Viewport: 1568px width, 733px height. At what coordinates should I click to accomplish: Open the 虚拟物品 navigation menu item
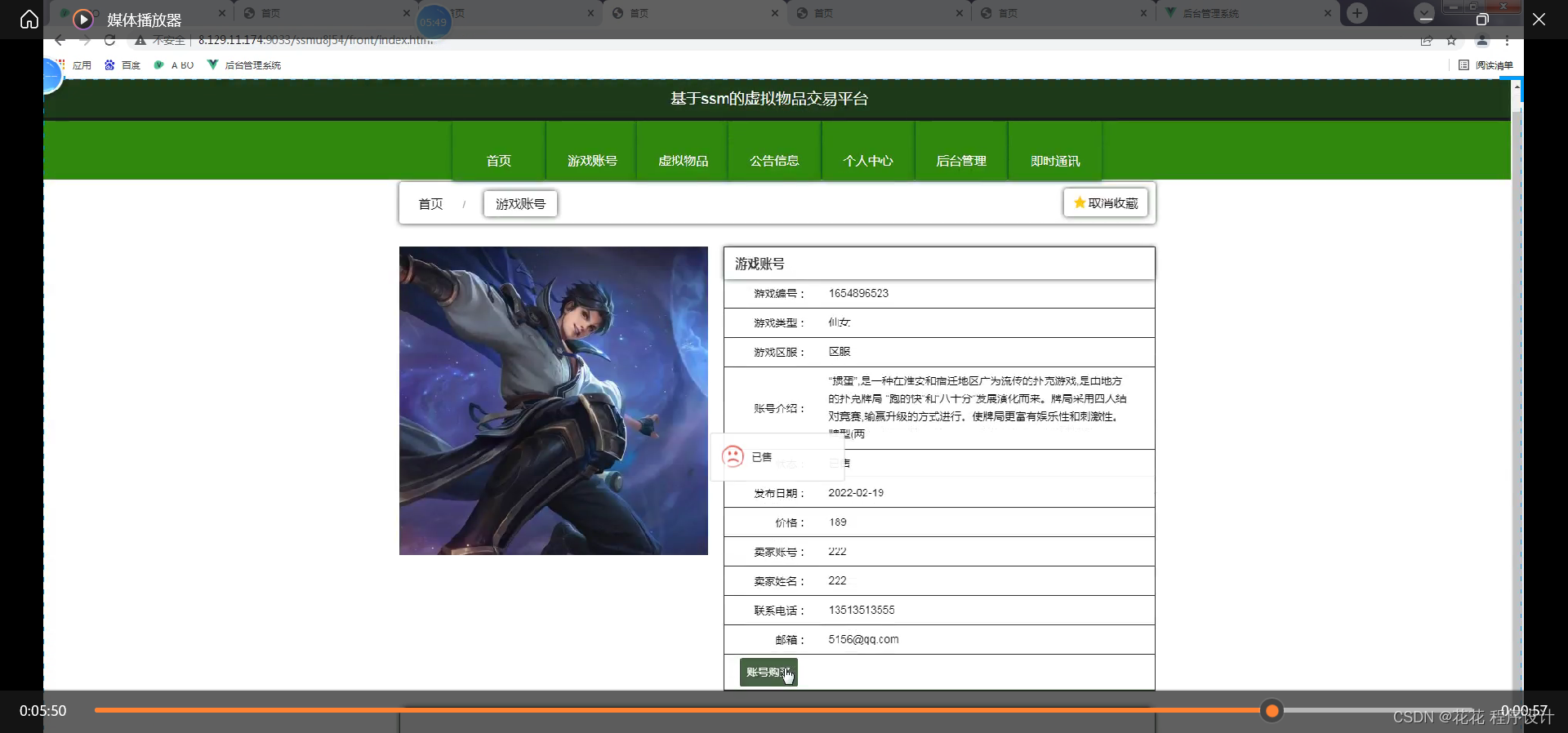tap(684, 150)
